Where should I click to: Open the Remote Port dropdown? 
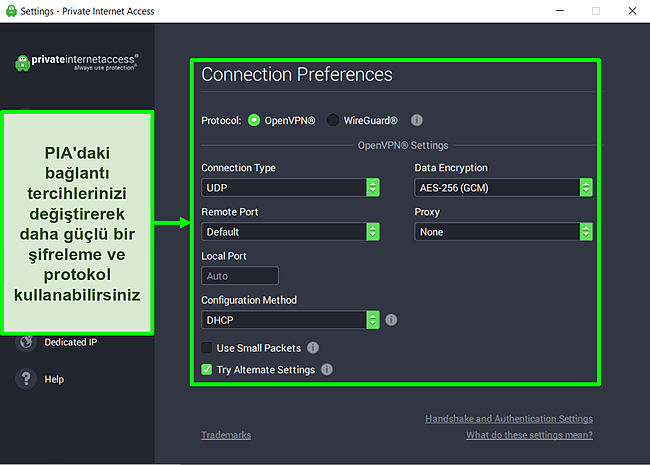290,231
